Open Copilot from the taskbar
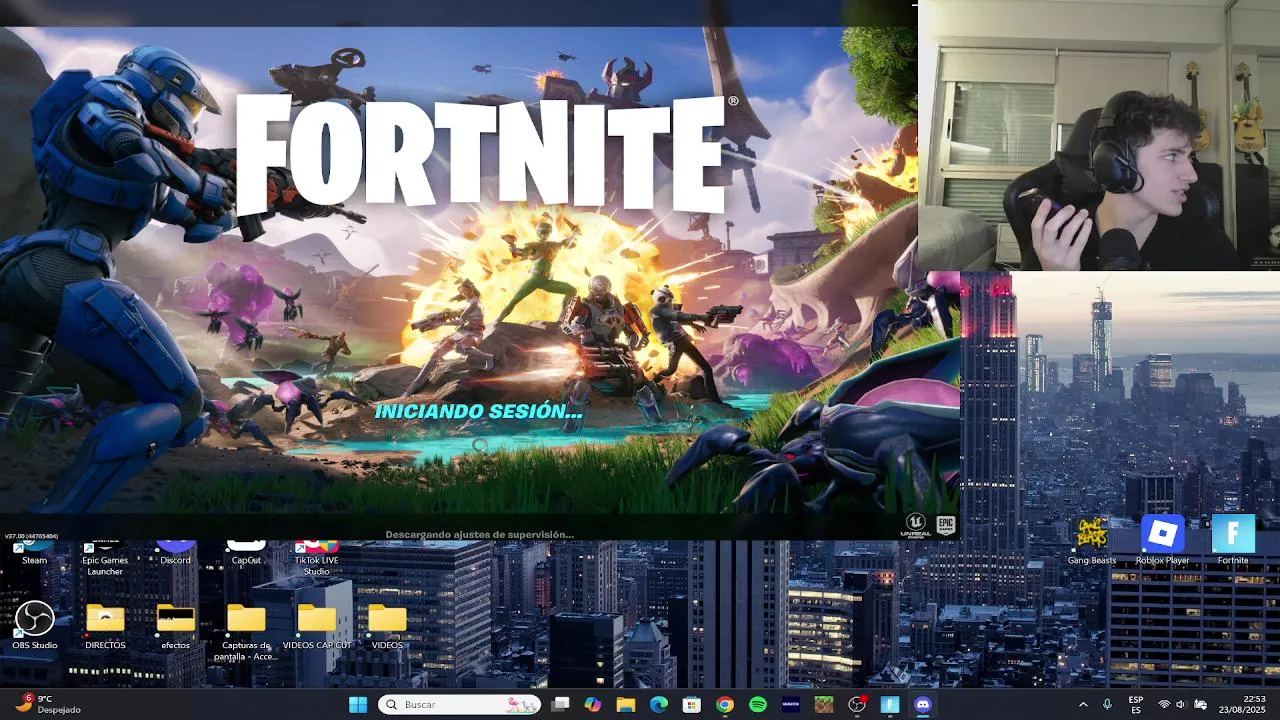Viewport: 1280px width, 720px height. click(593, 704)
